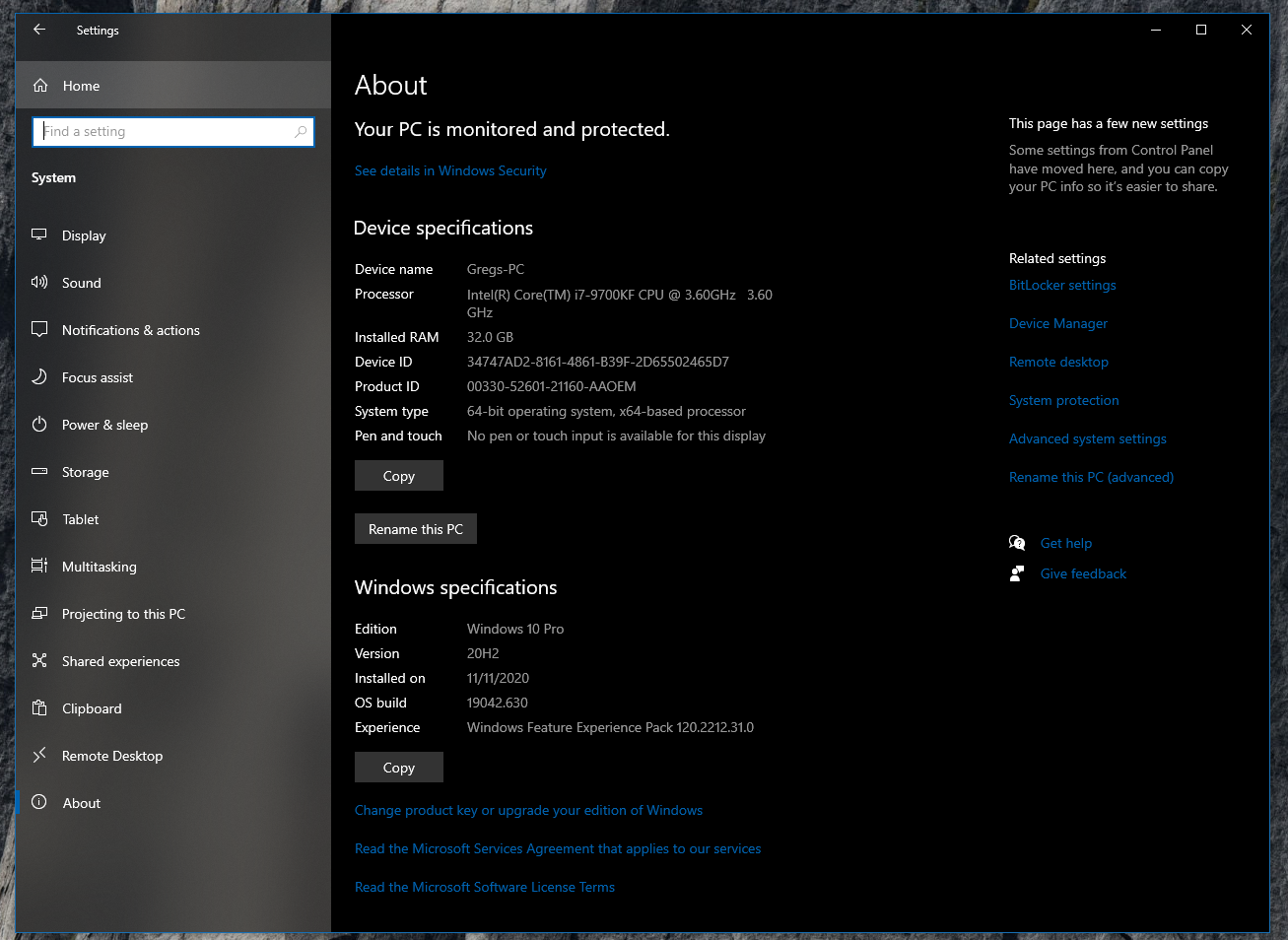Viewport: 1288px width, 940px height.
Task: Click the Give feedback link text
Action: [x=1083, y=573]
